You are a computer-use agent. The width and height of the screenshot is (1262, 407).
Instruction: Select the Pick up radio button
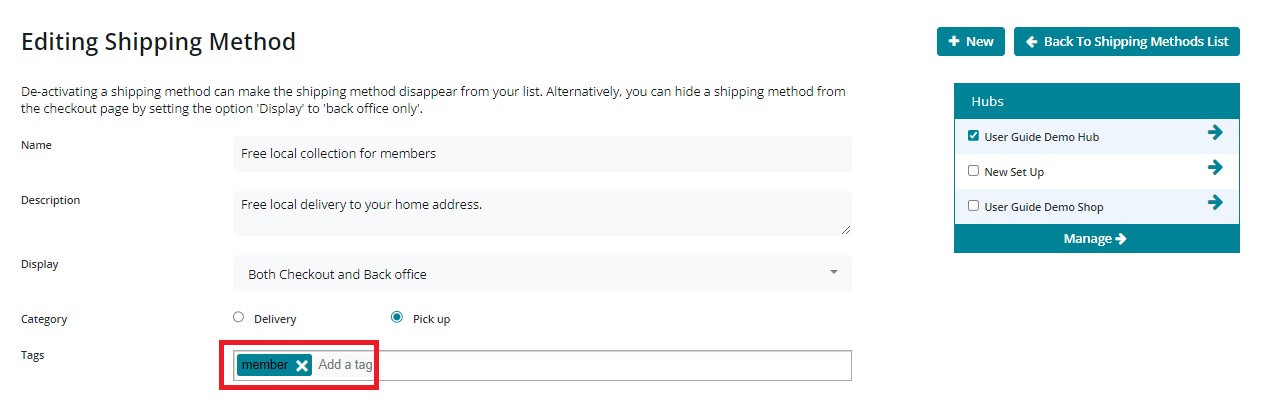pyautogui.click(x=397, y=318)
